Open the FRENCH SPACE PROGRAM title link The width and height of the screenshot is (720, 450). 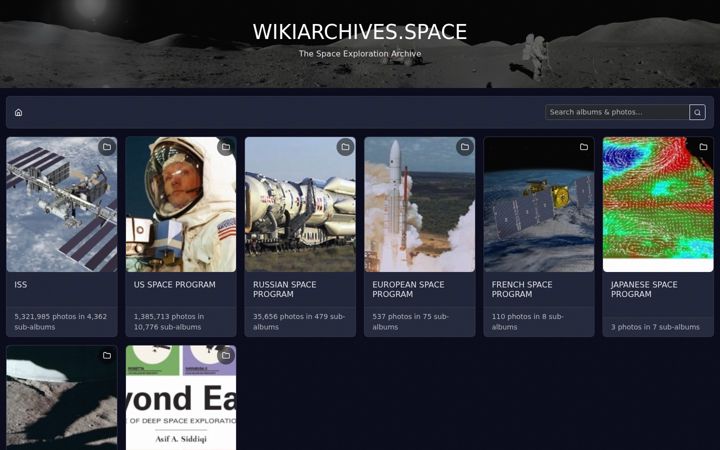point(522,289)
